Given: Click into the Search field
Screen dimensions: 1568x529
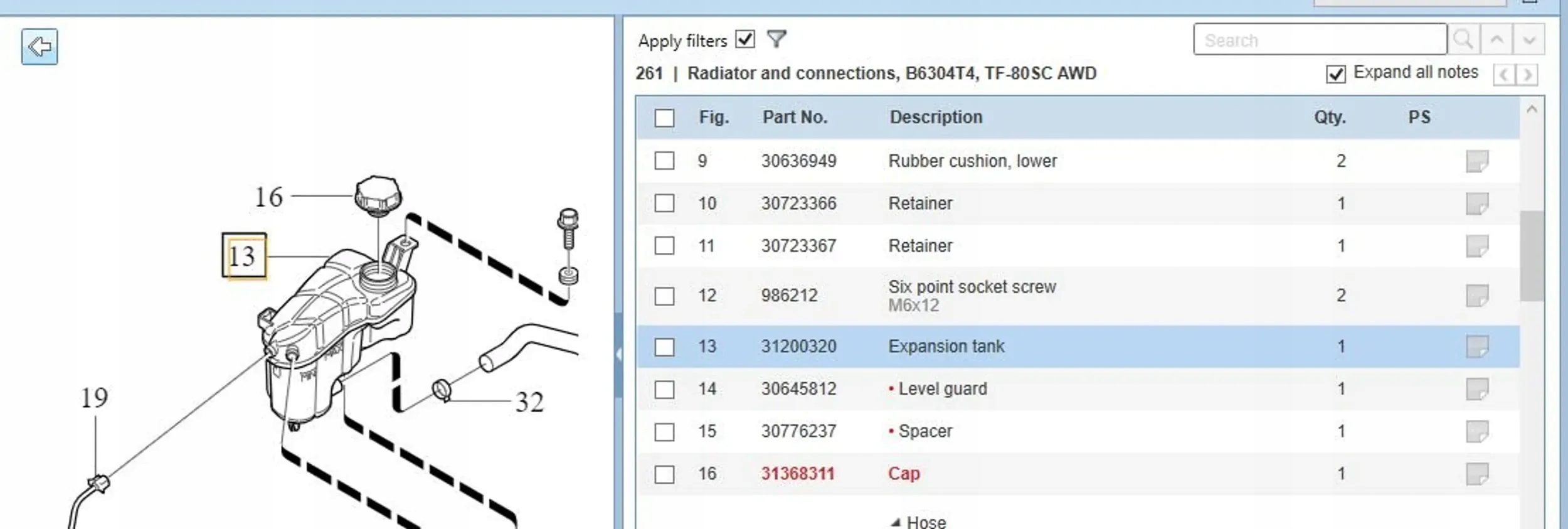Looking at the screenshot, I should pyautogui.click(x=1320, y=40).
